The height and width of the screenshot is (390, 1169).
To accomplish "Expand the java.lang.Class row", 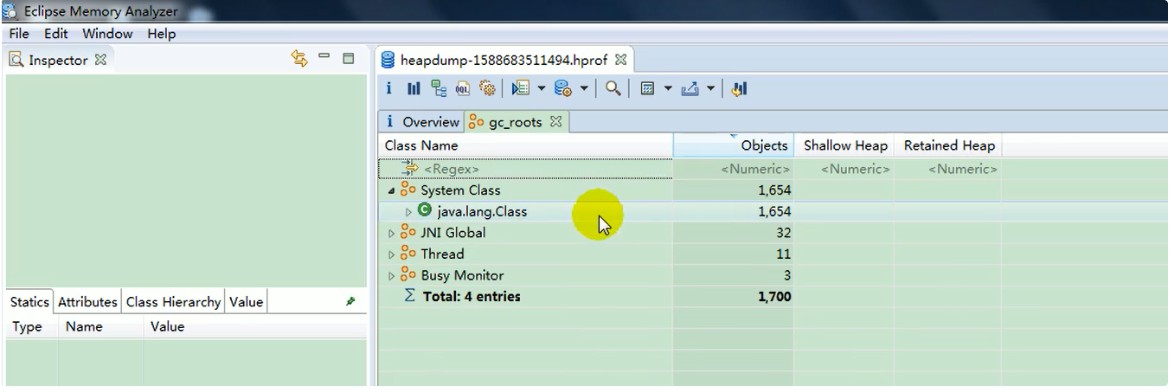I will click(x=408, y=213).
